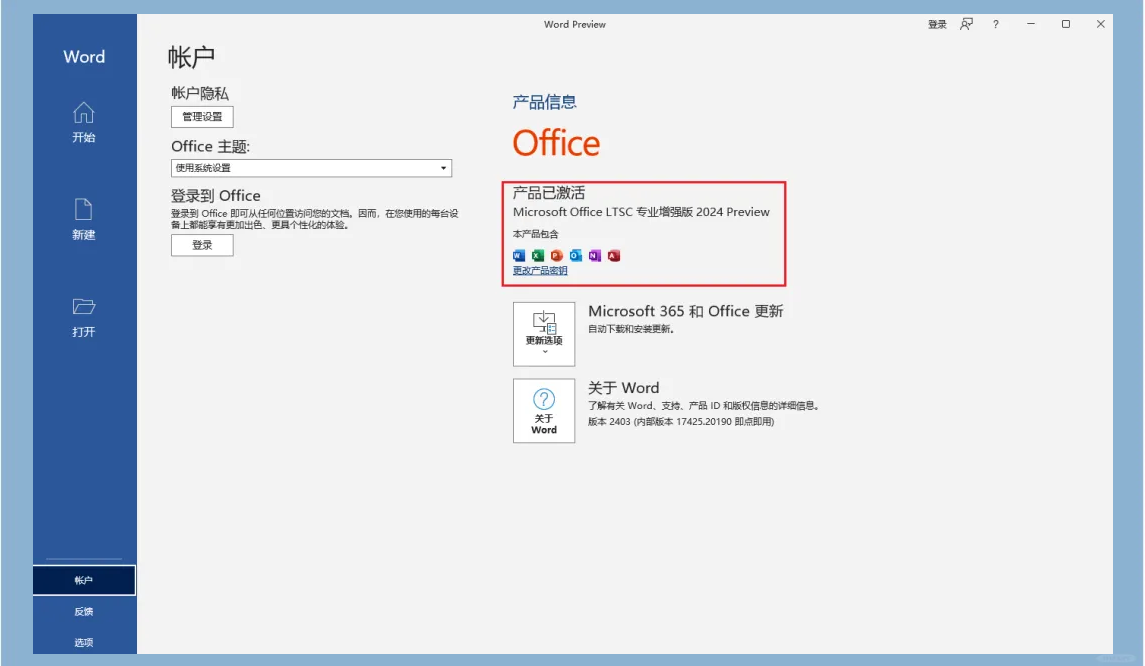The image size is (1145, 666).
Task: Close the Word Preview window
Action: coord(1100,24)
